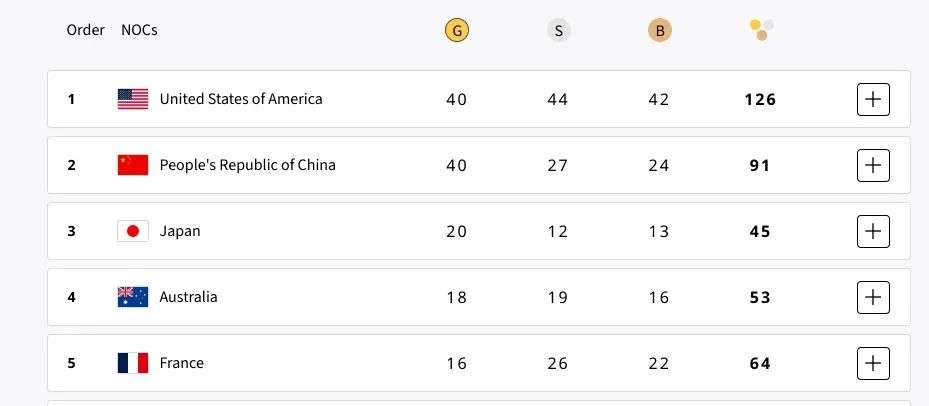Click the Australia flag icon
This screenshot has width=929, height=406.
(x=133, y=297)
